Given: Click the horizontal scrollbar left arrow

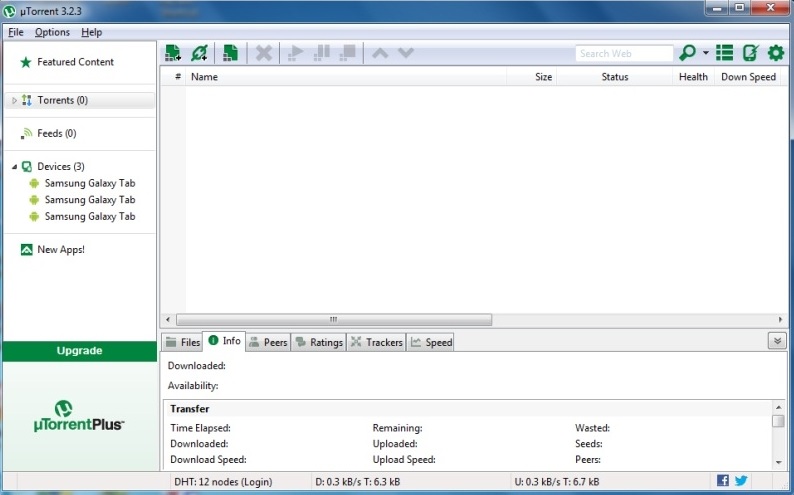Looking at the screenshot, I should coord(168,320).
